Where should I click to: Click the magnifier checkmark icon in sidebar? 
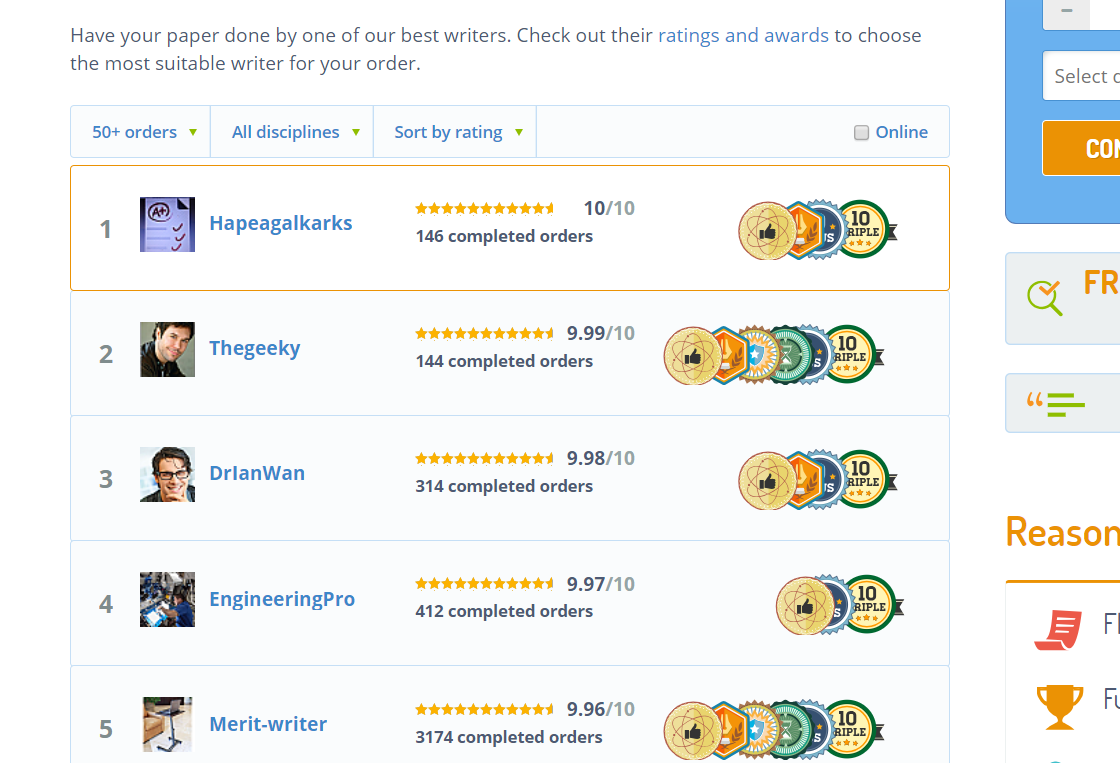click(x=1044, y=297)
